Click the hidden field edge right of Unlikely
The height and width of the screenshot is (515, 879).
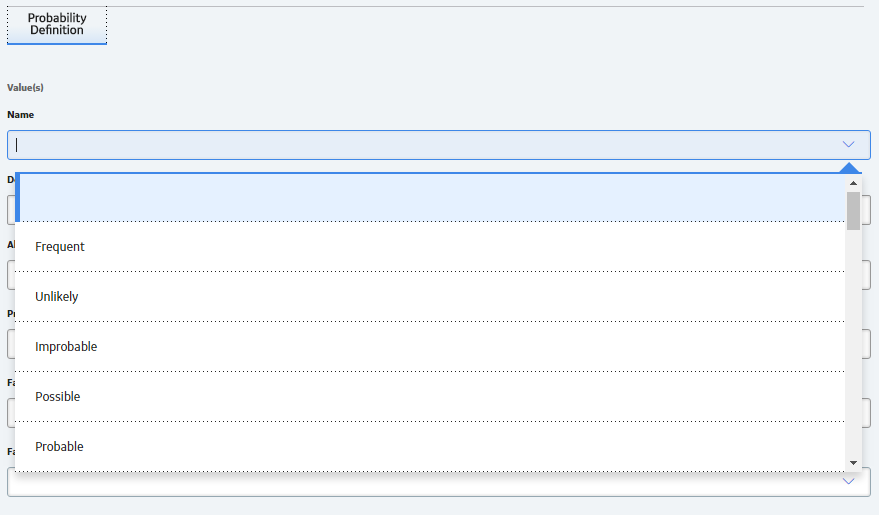(x=866, y=275)
